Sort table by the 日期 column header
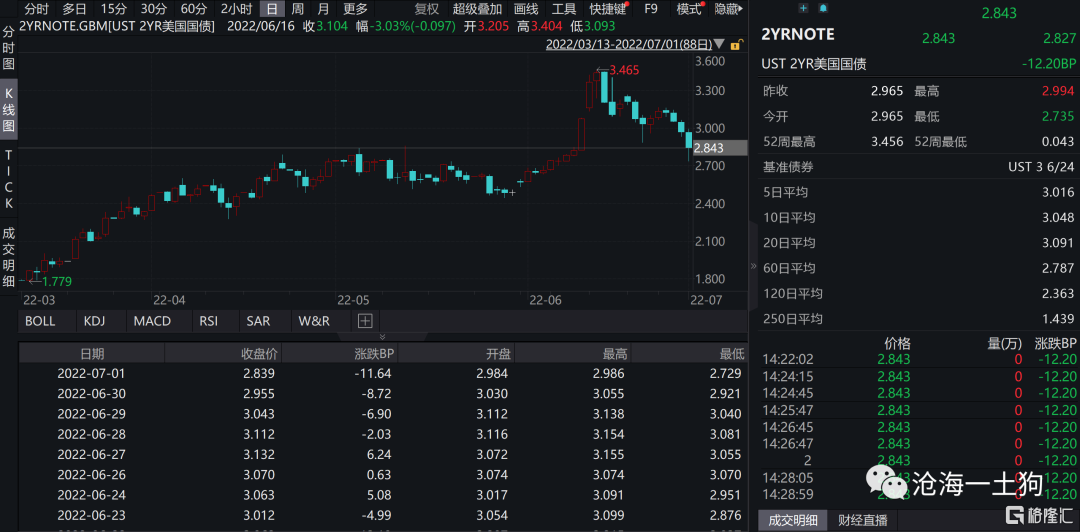This screenshot has height=532, width=1080. click(92, 354)
